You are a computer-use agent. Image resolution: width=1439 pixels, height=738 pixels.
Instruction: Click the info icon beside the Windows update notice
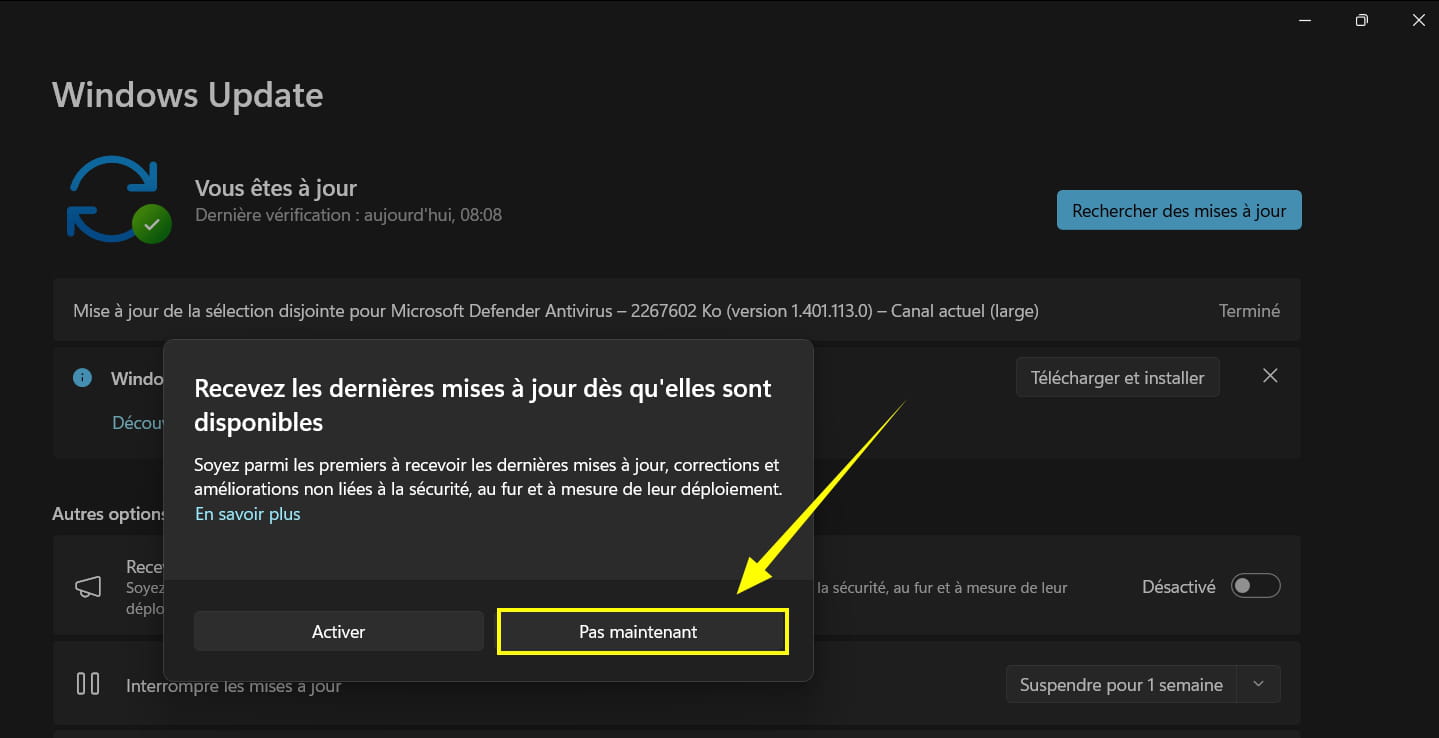point(83,378)
